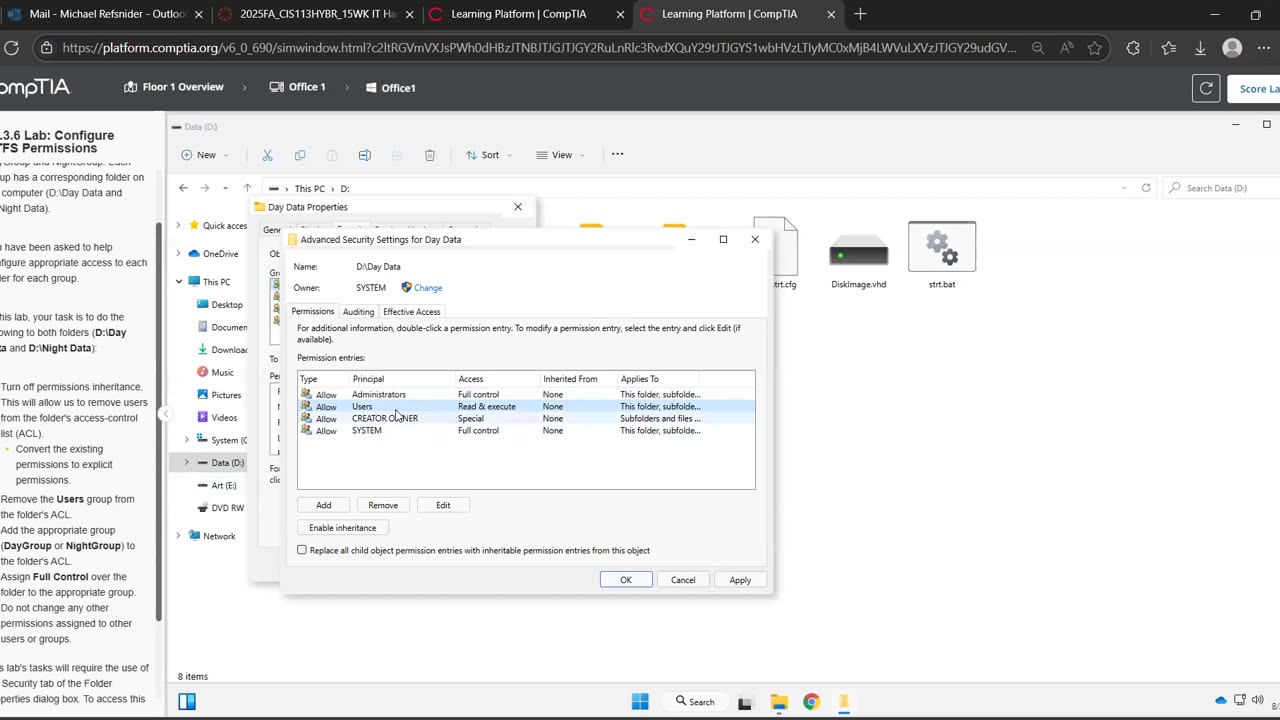Click the Rename icon in File Explorer toolbar
1280x720 pixels.
pos(365,155)
